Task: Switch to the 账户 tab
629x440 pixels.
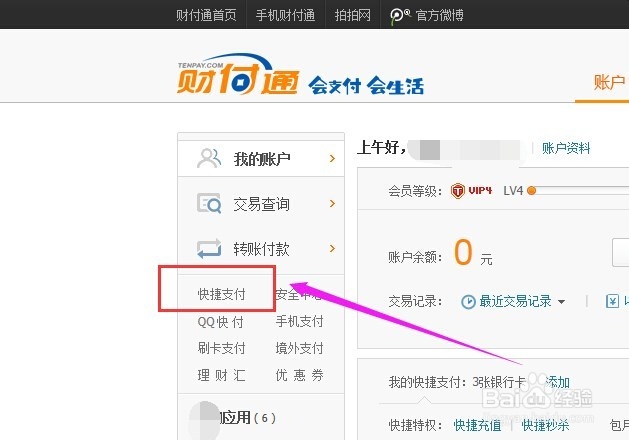Action: (x=609, y=83)
